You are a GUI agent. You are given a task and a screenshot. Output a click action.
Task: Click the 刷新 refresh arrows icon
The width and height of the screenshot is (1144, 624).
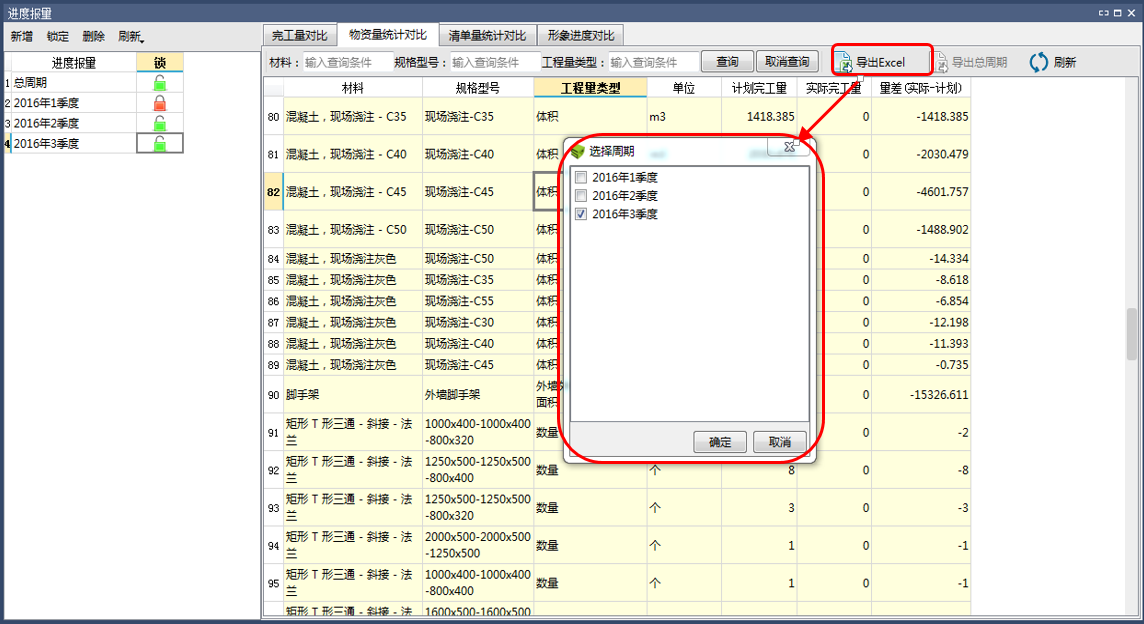(1038, 63)
